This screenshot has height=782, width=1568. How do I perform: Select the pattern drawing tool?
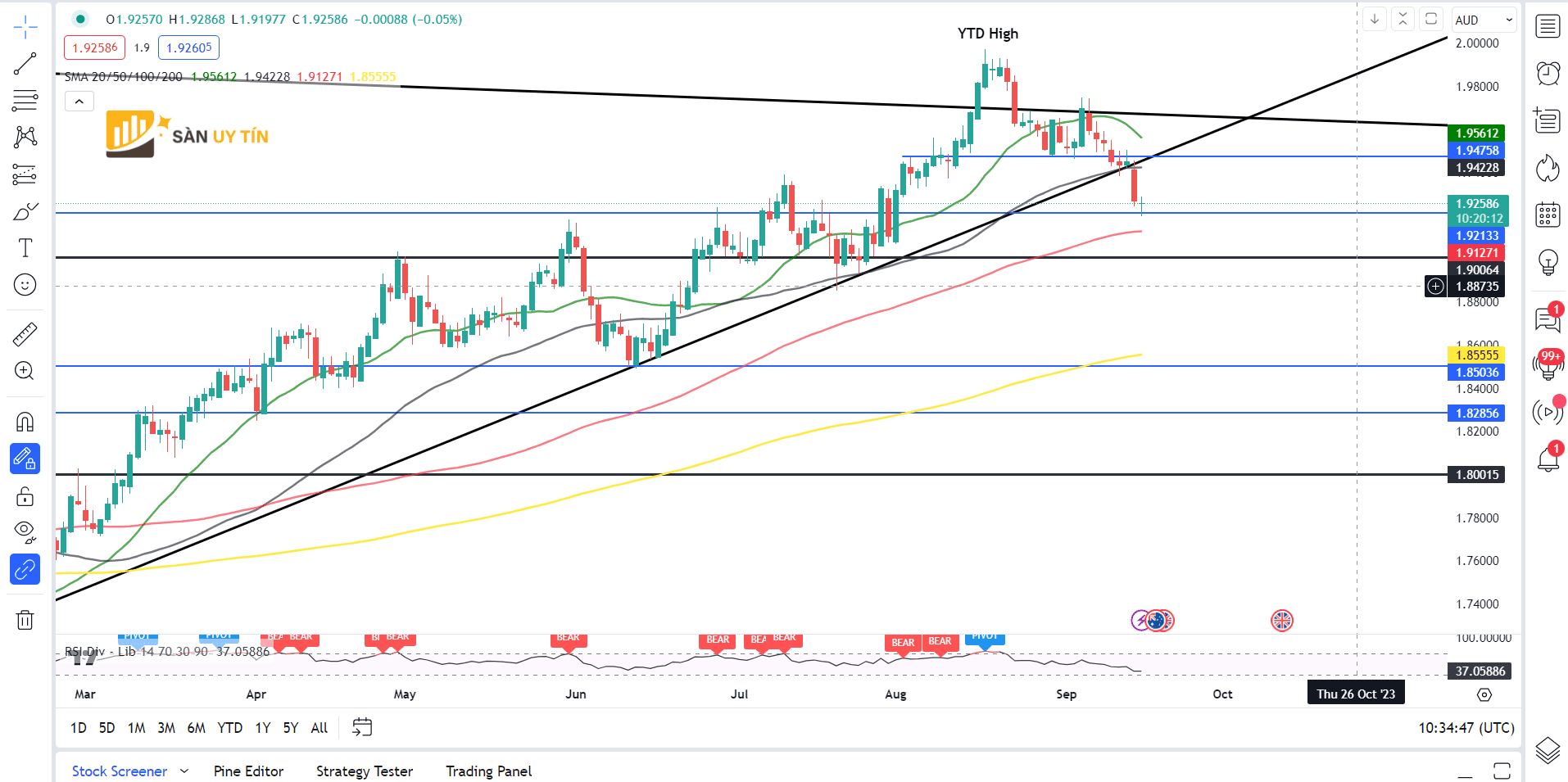click(x=25, y=137)
